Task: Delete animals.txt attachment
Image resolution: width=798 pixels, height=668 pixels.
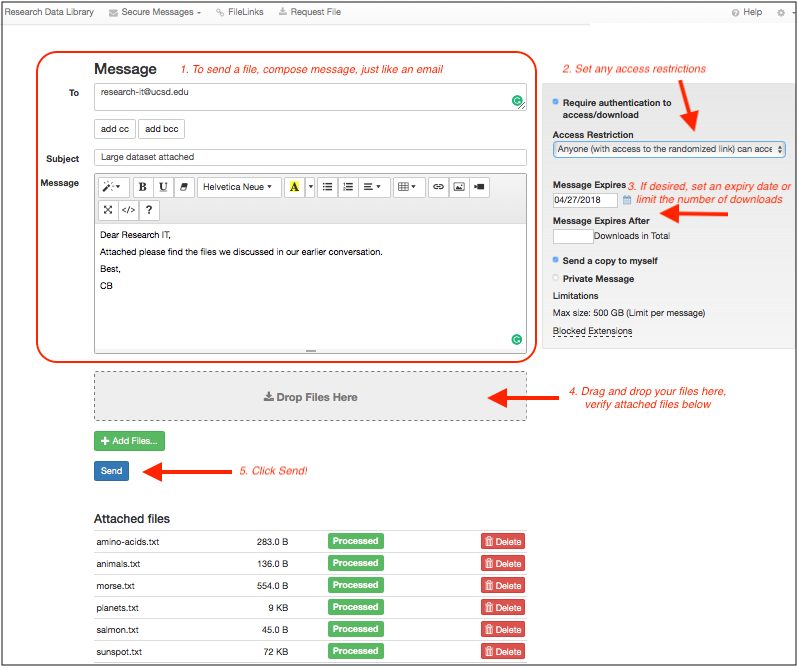Action: [503, 564]
